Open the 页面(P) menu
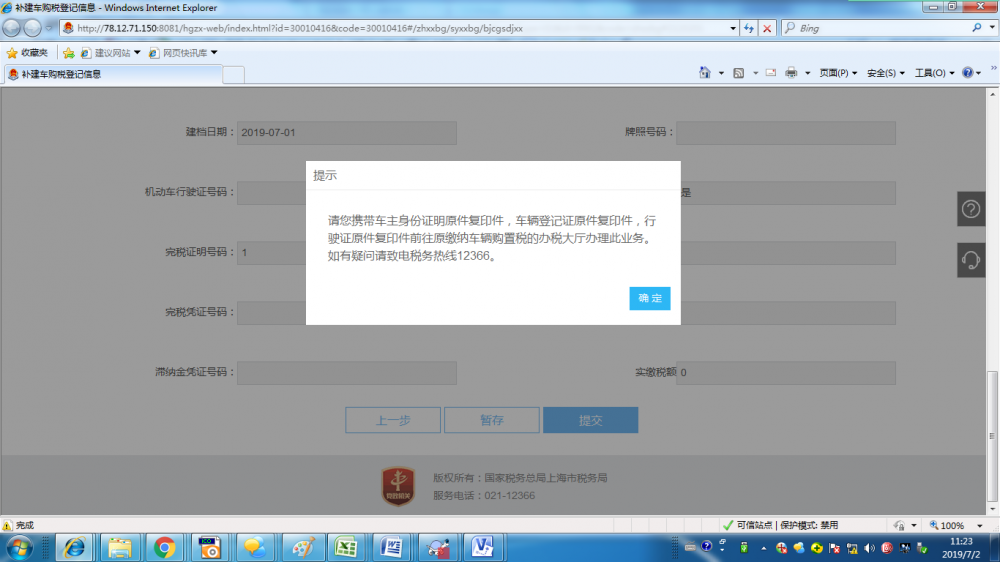The width and height of the screenshot is (1000, 562). click(838, 73)
